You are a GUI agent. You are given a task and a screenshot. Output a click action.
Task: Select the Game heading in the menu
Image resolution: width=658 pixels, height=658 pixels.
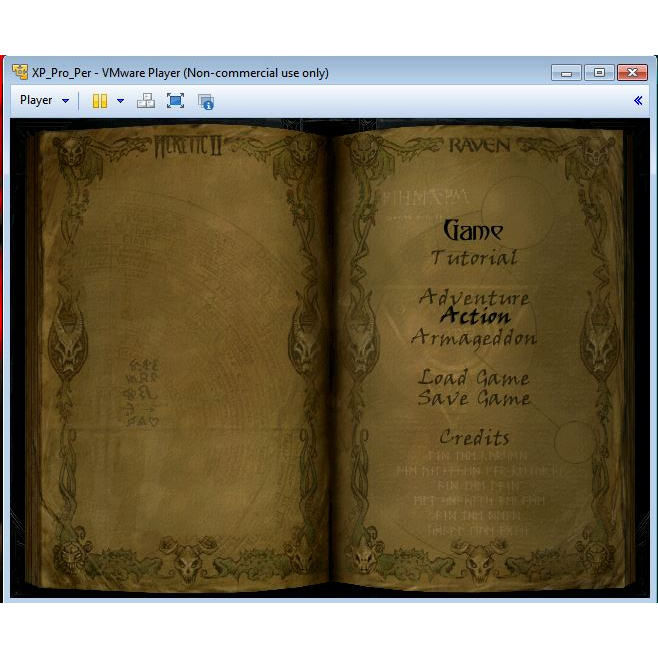point(473,231)
